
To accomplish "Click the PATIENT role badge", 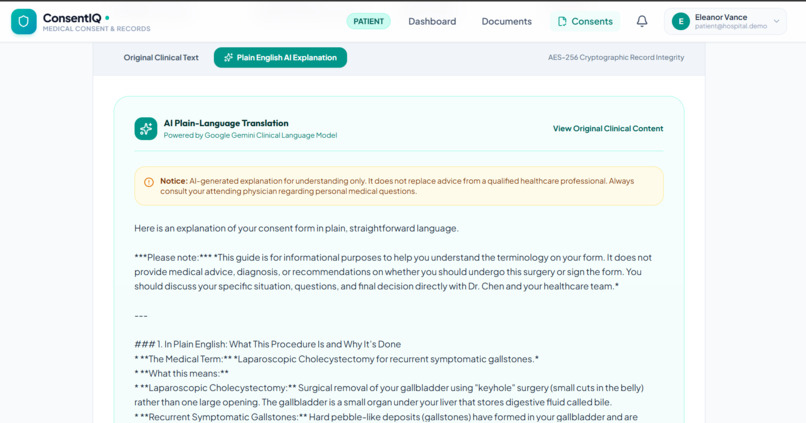I will (x=368, y=21).
